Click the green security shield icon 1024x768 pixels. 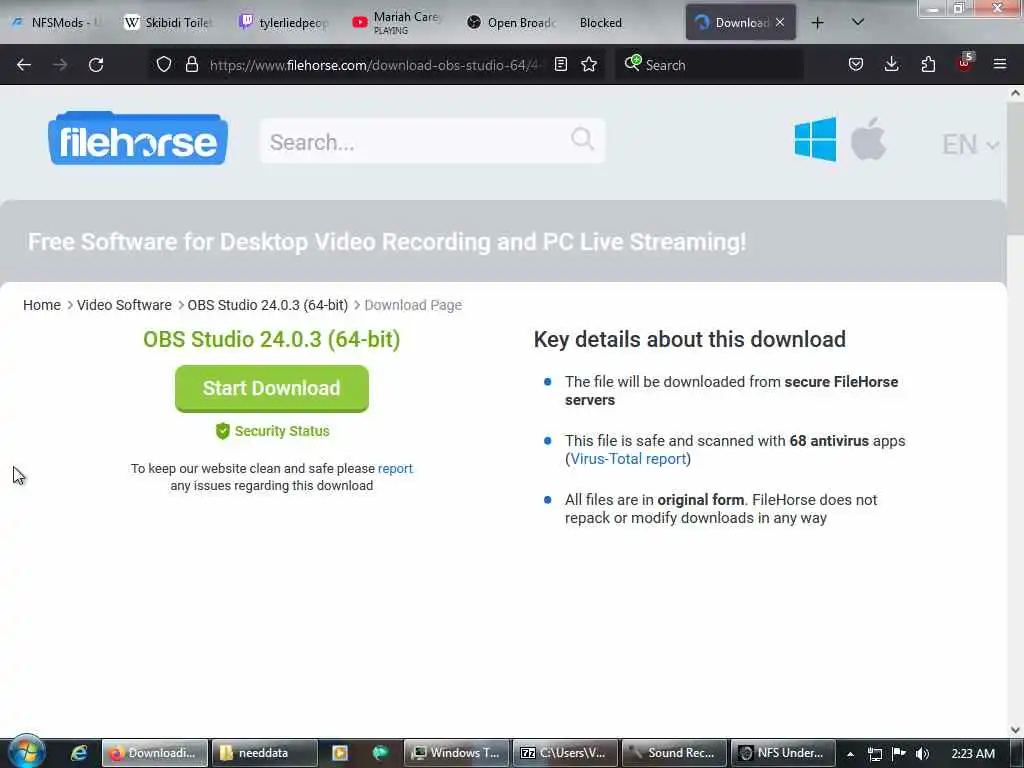(x=223, y=431)
